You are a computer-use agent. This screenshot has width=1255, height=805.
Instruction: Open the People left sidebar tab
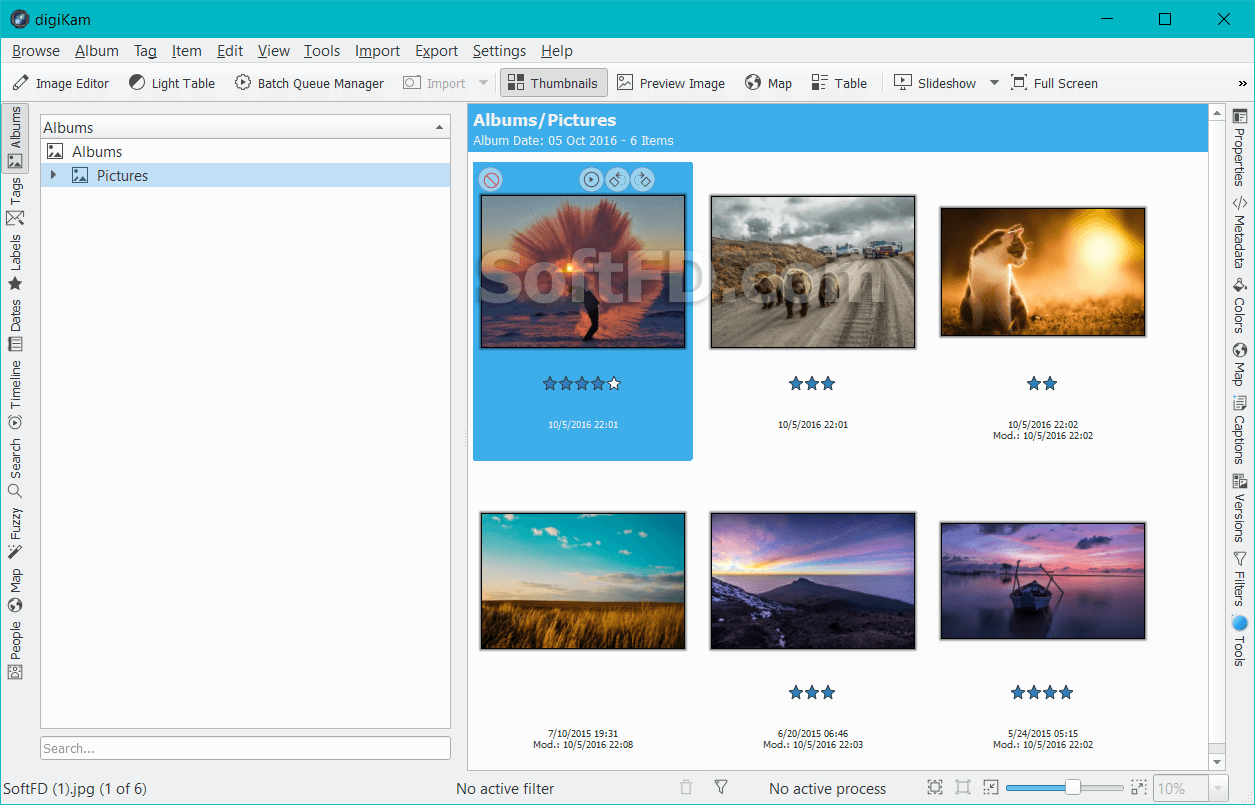(15, 650)
